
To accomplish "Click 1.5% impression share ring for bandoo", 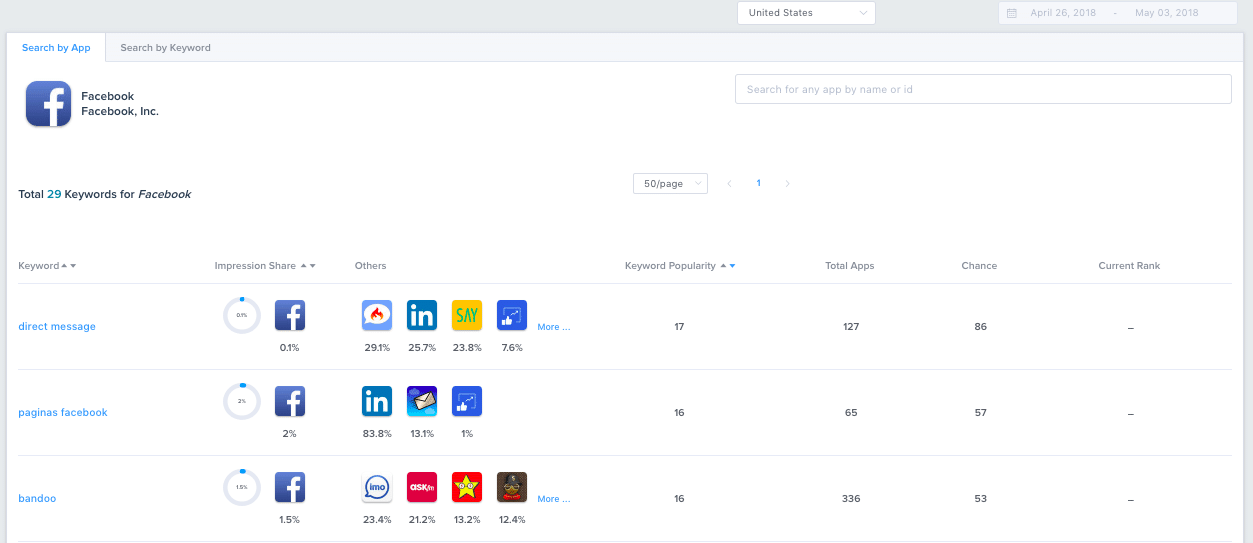I will (242, 487).
